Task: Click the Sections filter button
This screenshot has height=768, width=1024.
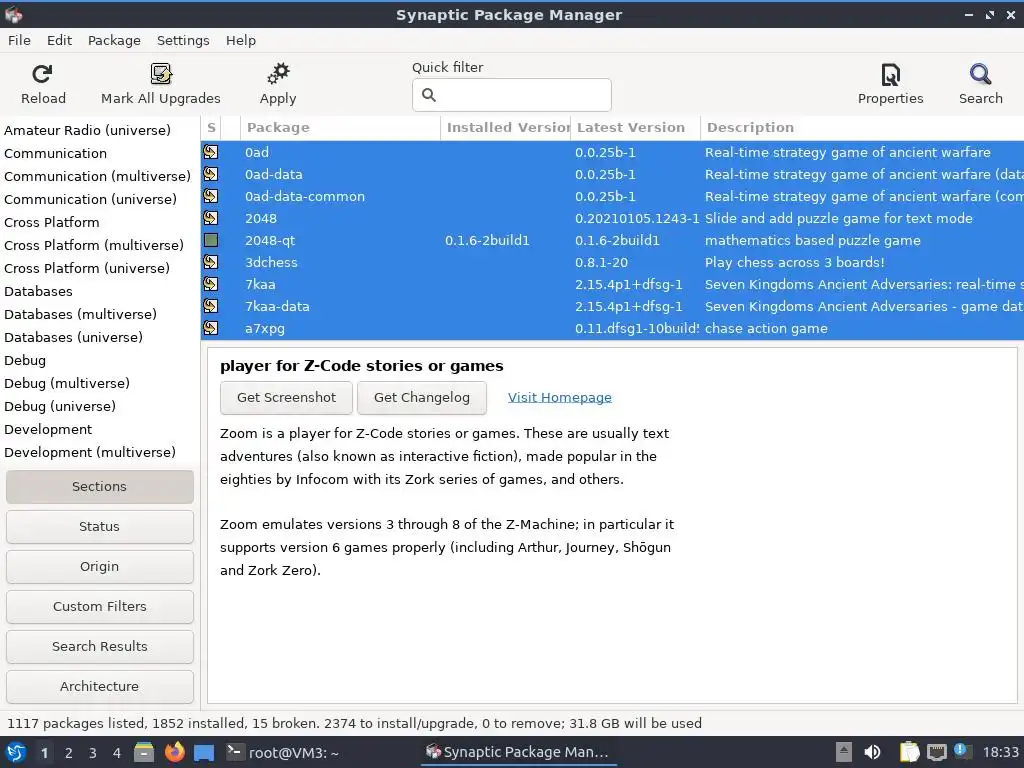Action: coord(100,487)
